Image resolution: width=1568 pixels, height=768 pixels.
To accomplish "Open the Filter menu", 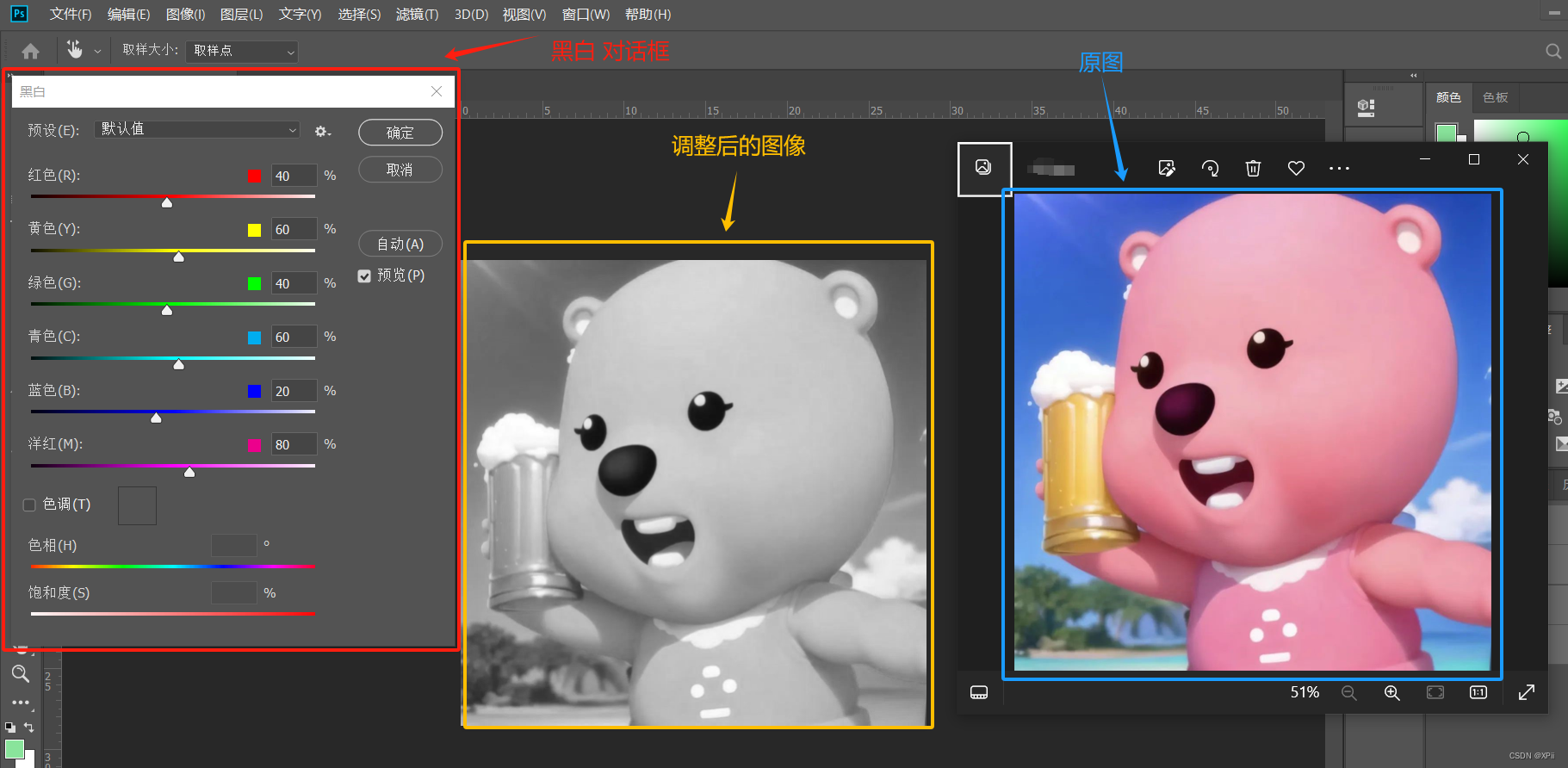I will 417,14.
